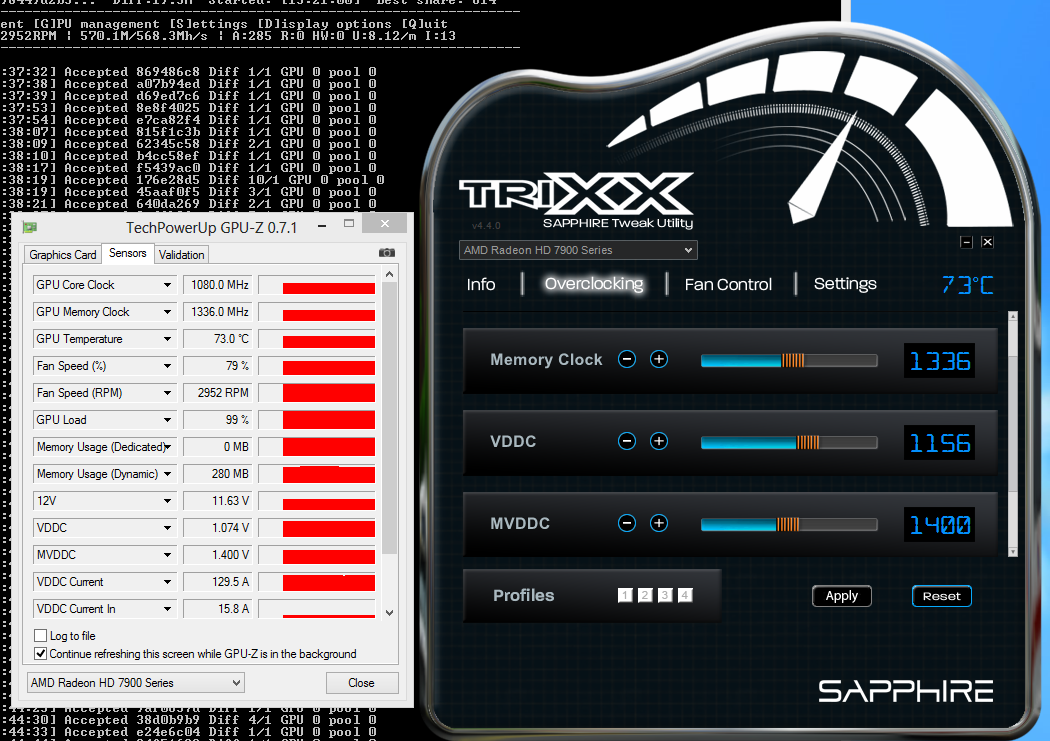Minimize the GPU-Z window
1050x741 pixels.
(x=322, y=226)
